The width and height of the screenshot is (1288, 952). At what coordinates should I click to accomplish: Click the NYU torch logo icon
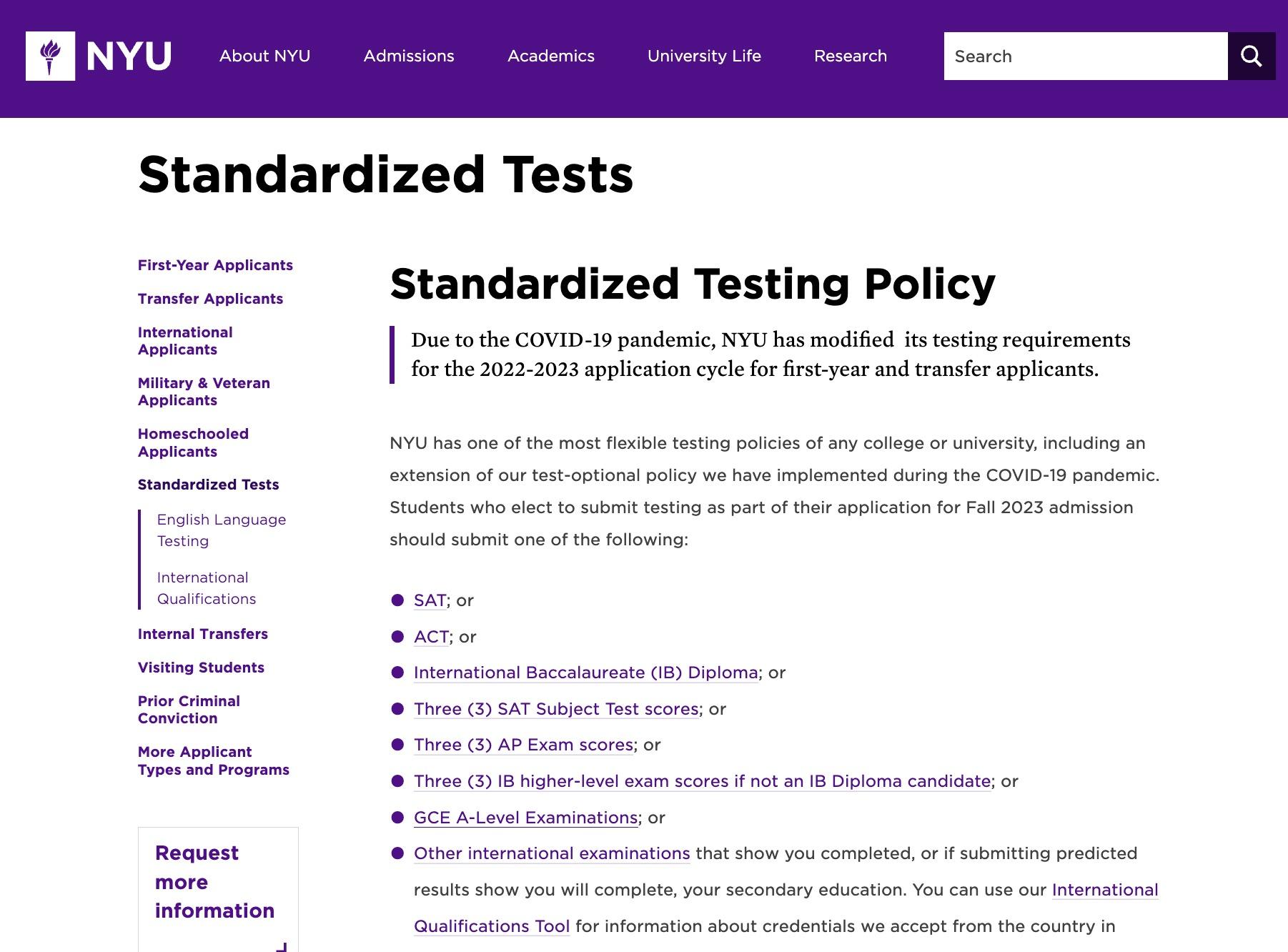[50, 56]
